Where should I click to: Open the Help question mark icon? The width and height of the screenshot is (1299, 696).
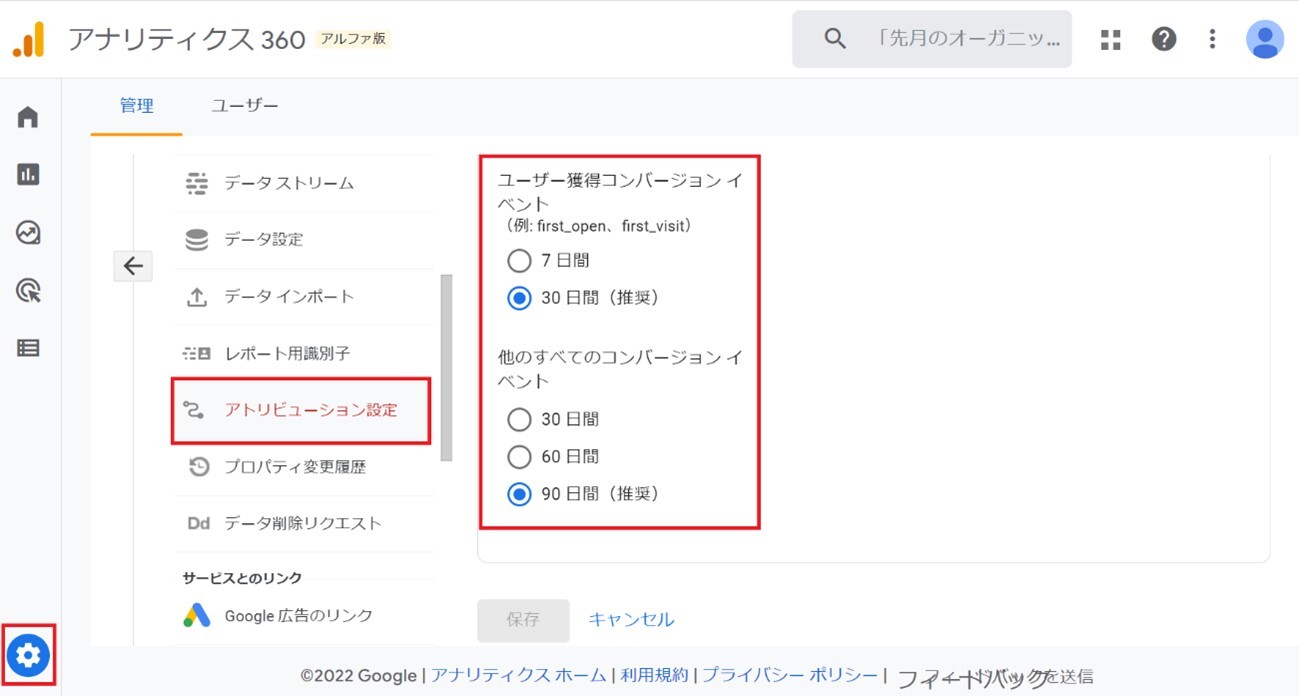[x=1163, y=39]
